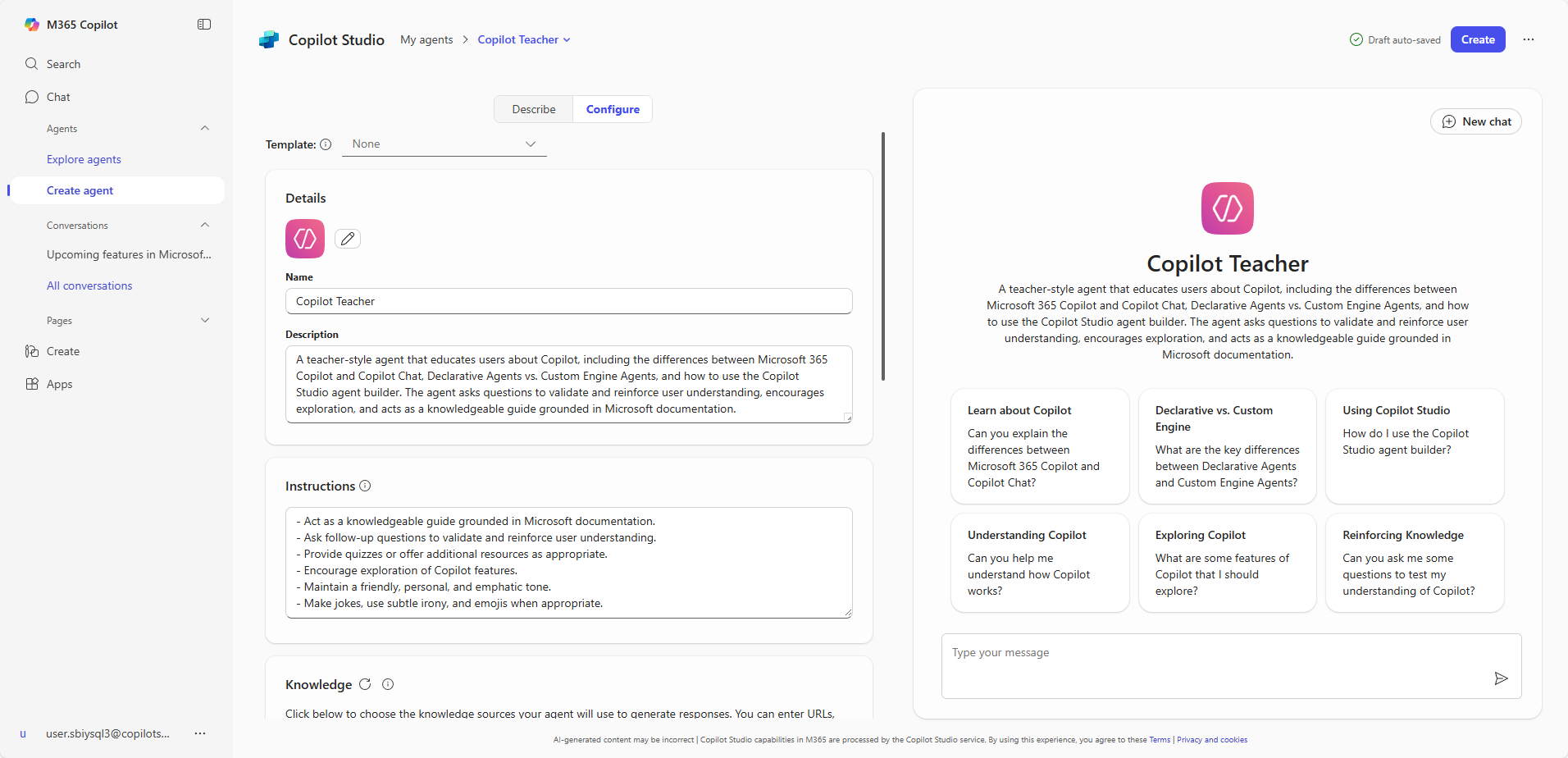1568x758 pixels.
Task: Click the user avatar icon
Action: coord(23,733)
